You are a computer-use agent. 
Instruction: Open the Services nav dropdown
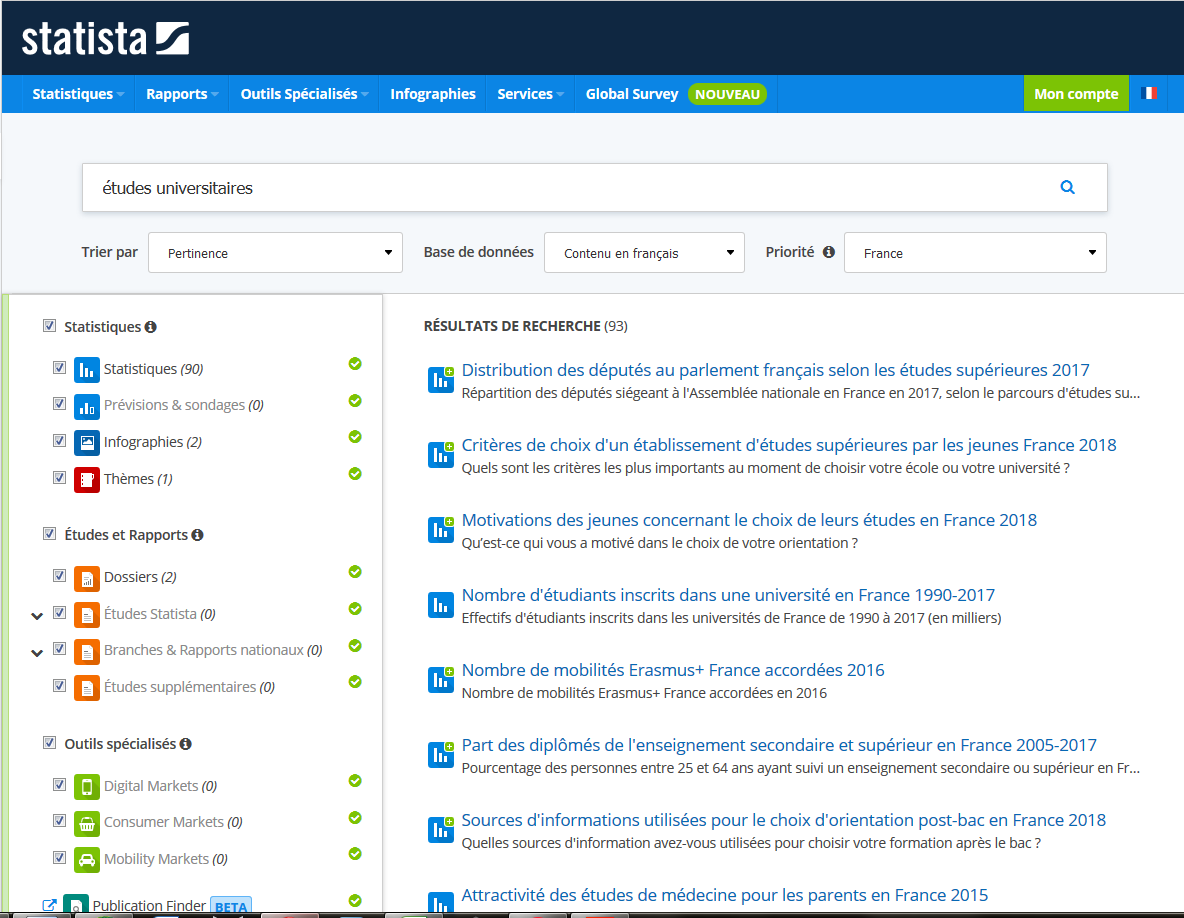point(530,94)
